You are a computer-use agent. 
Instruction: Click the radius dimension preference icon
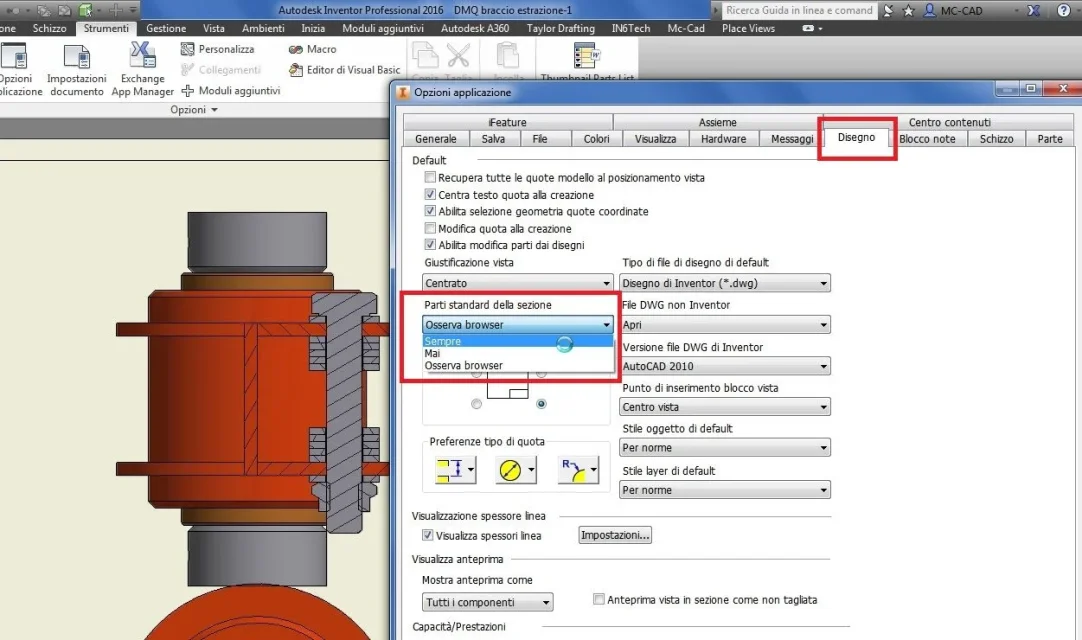tap(578, 469)
